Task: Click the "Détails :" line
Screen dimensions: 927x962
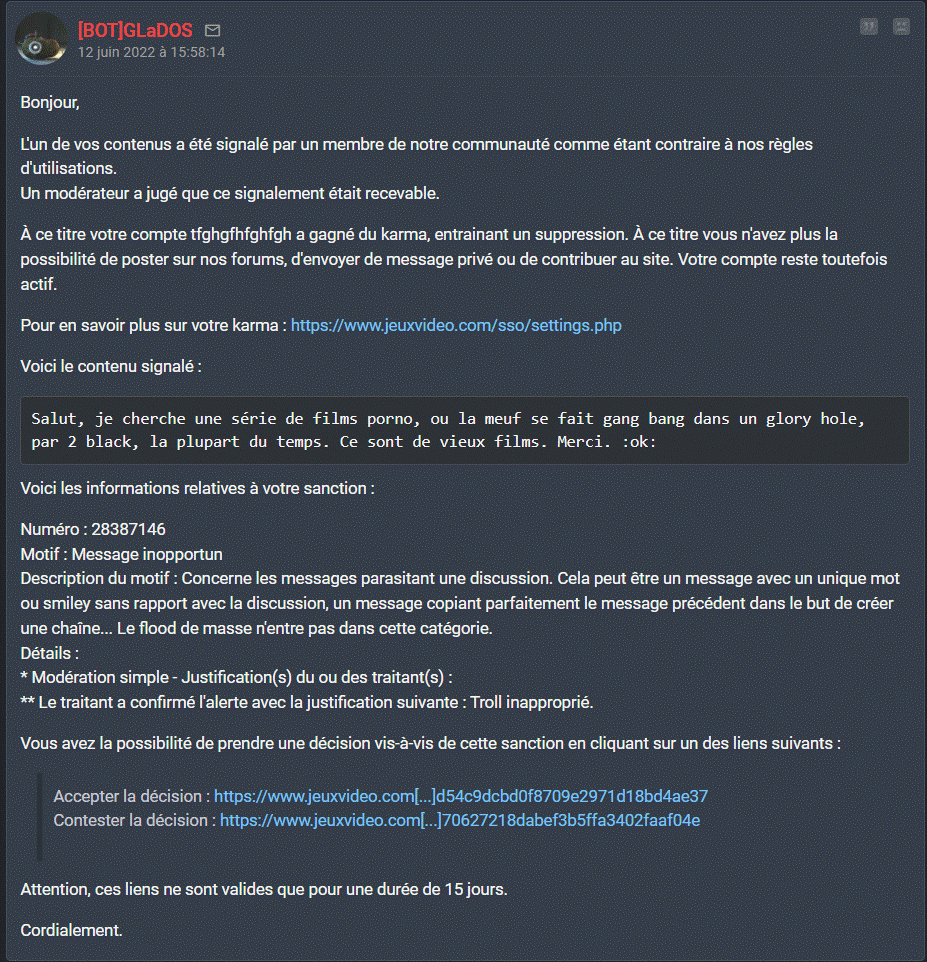Action: tap(49, 652)
